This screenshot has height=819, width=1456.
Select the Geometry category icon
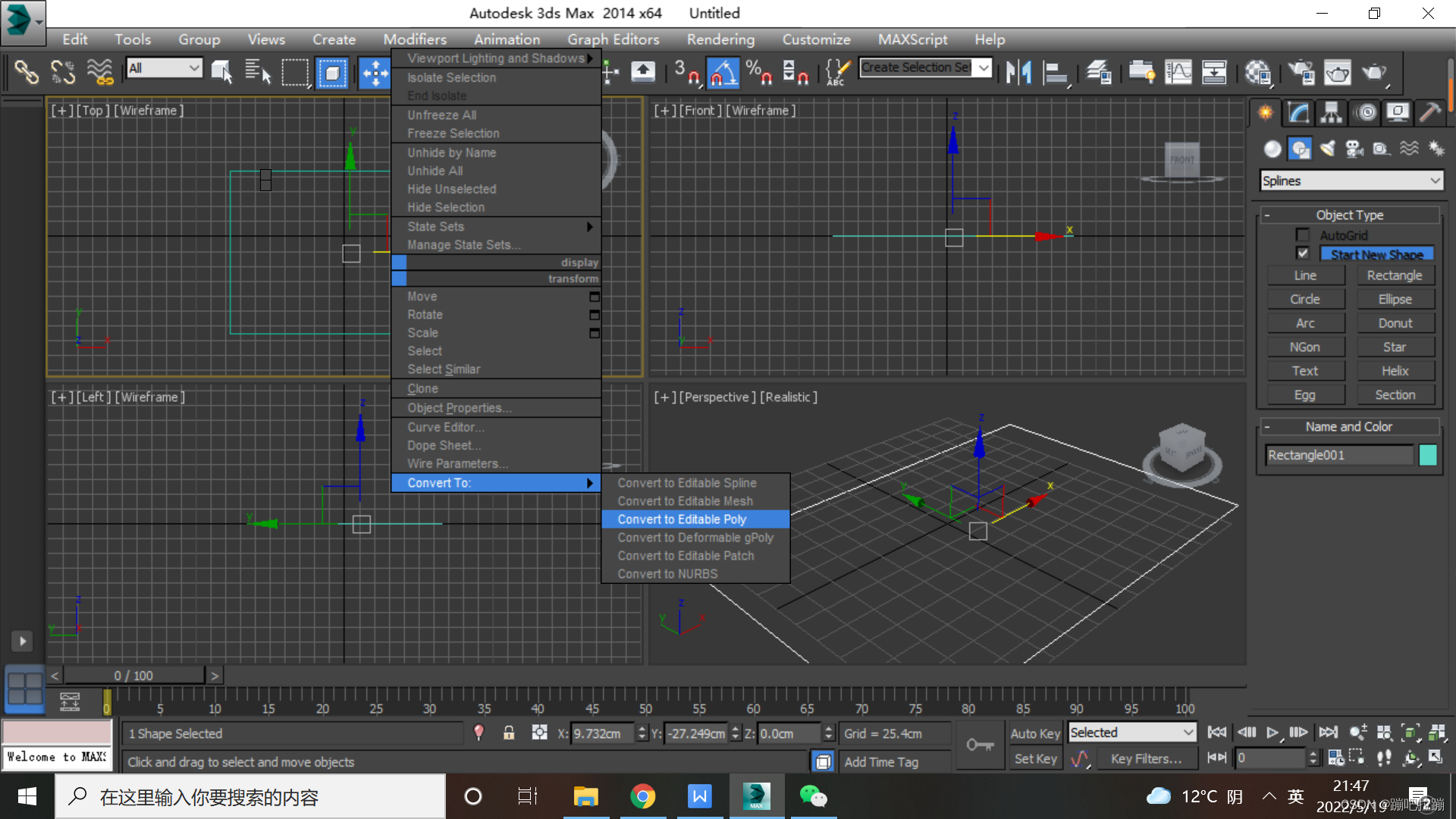(x=1272, y=149)
